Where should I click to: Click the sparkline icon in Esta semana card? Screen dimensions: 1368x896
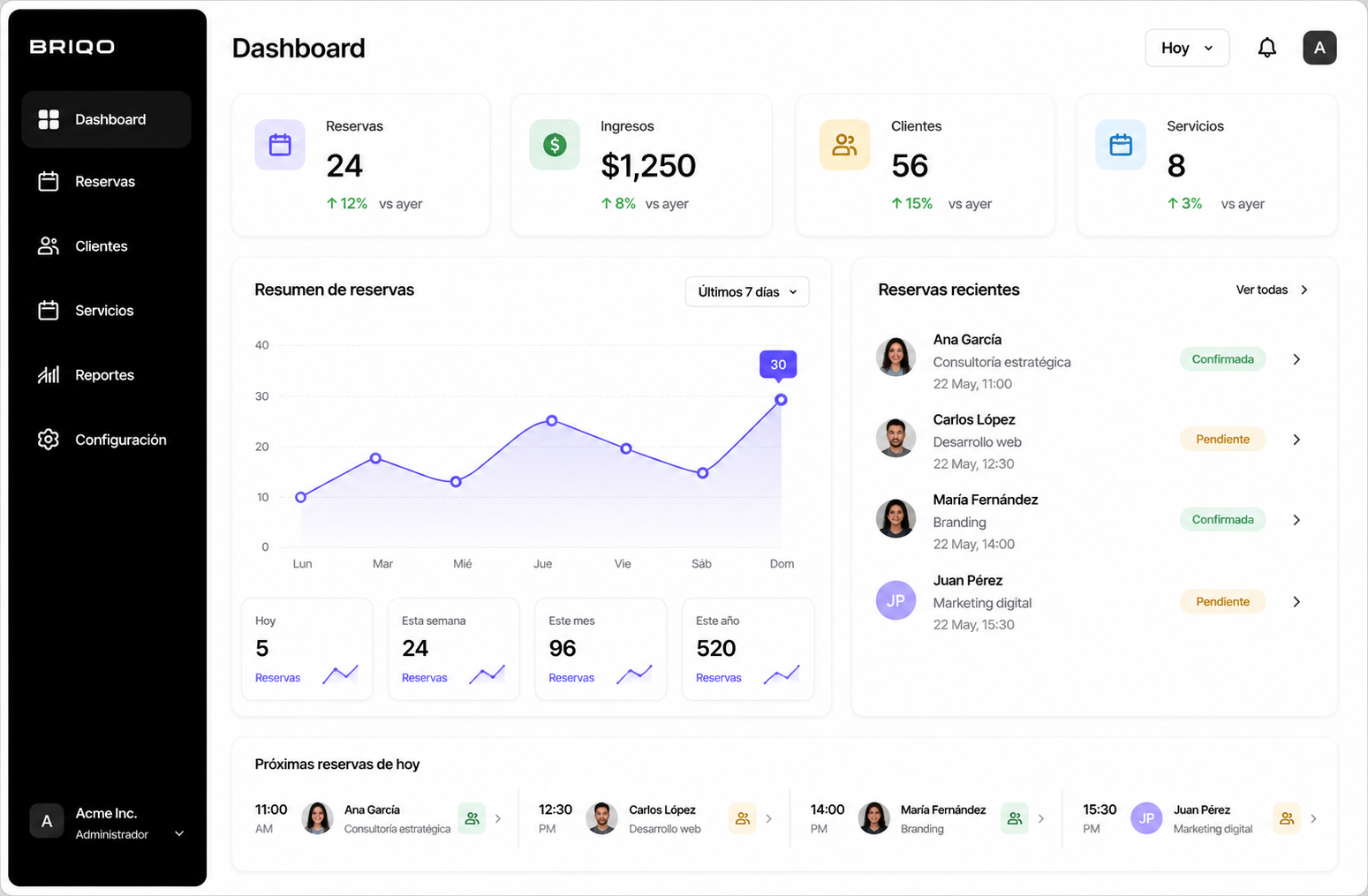point(487,674)
